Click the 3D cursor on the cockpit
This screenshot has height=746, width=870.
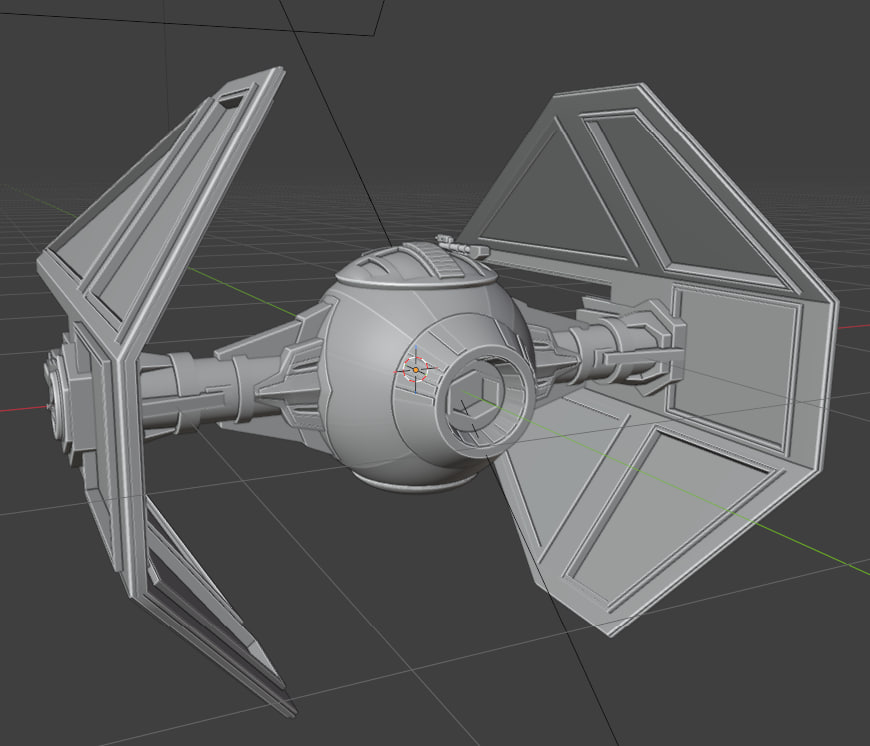point(416,369)
